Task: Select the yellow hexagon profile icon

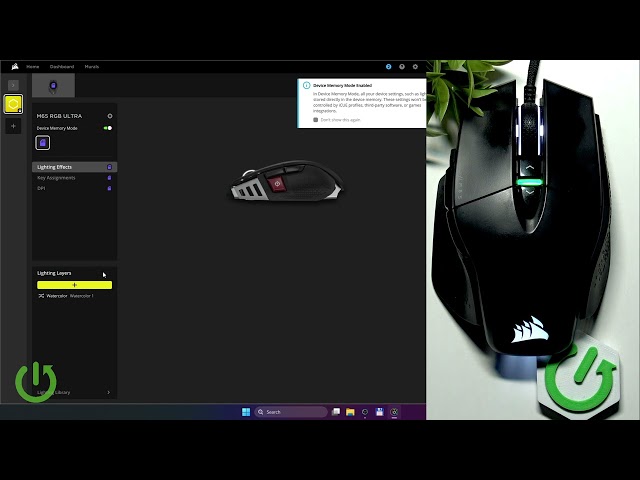Action: [13, 104]
